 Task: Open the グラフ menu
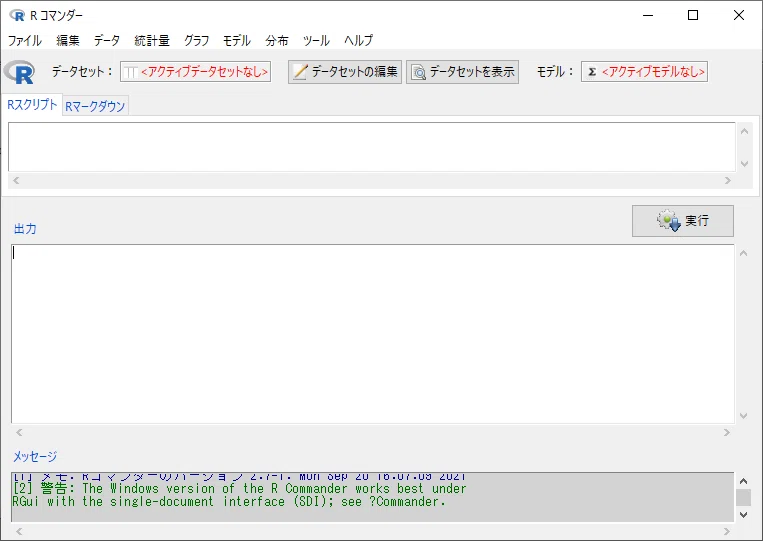tap(197, 40)
